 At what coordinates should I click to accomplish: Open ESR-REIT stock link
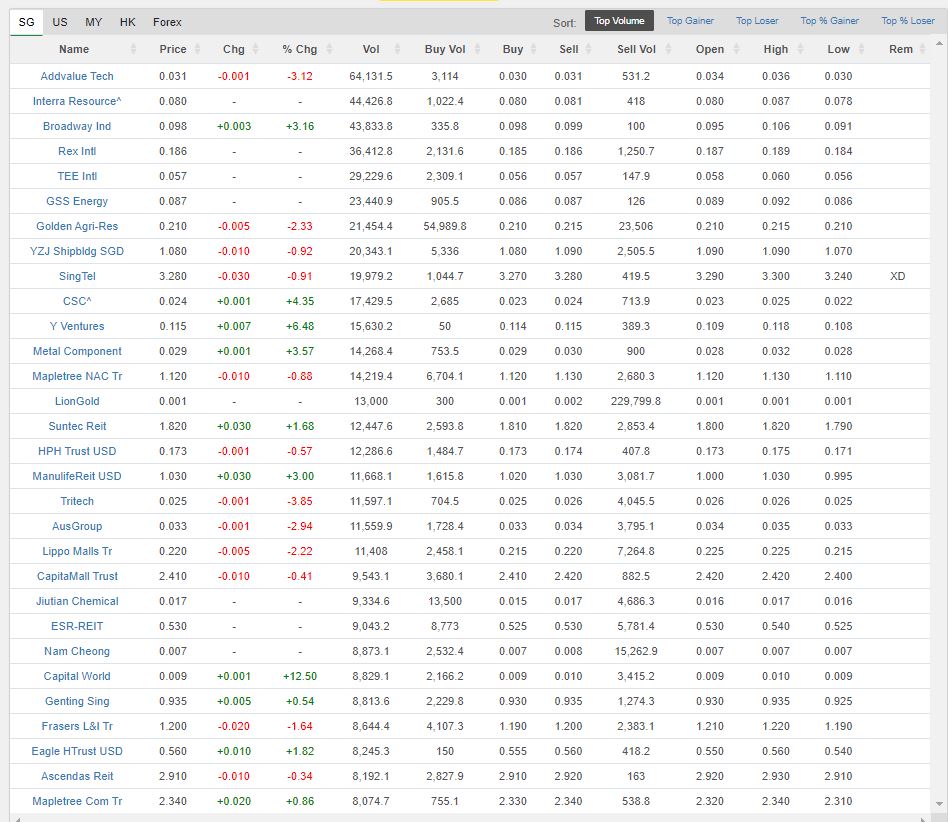77,626
